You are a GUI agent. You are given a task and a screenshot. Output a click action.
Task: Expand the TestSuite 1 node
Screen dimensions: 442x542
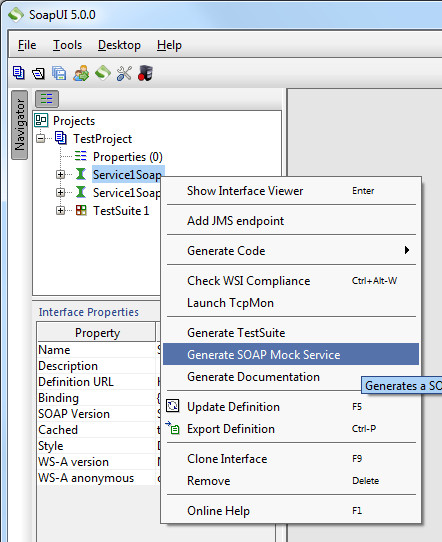pos(60,210)
